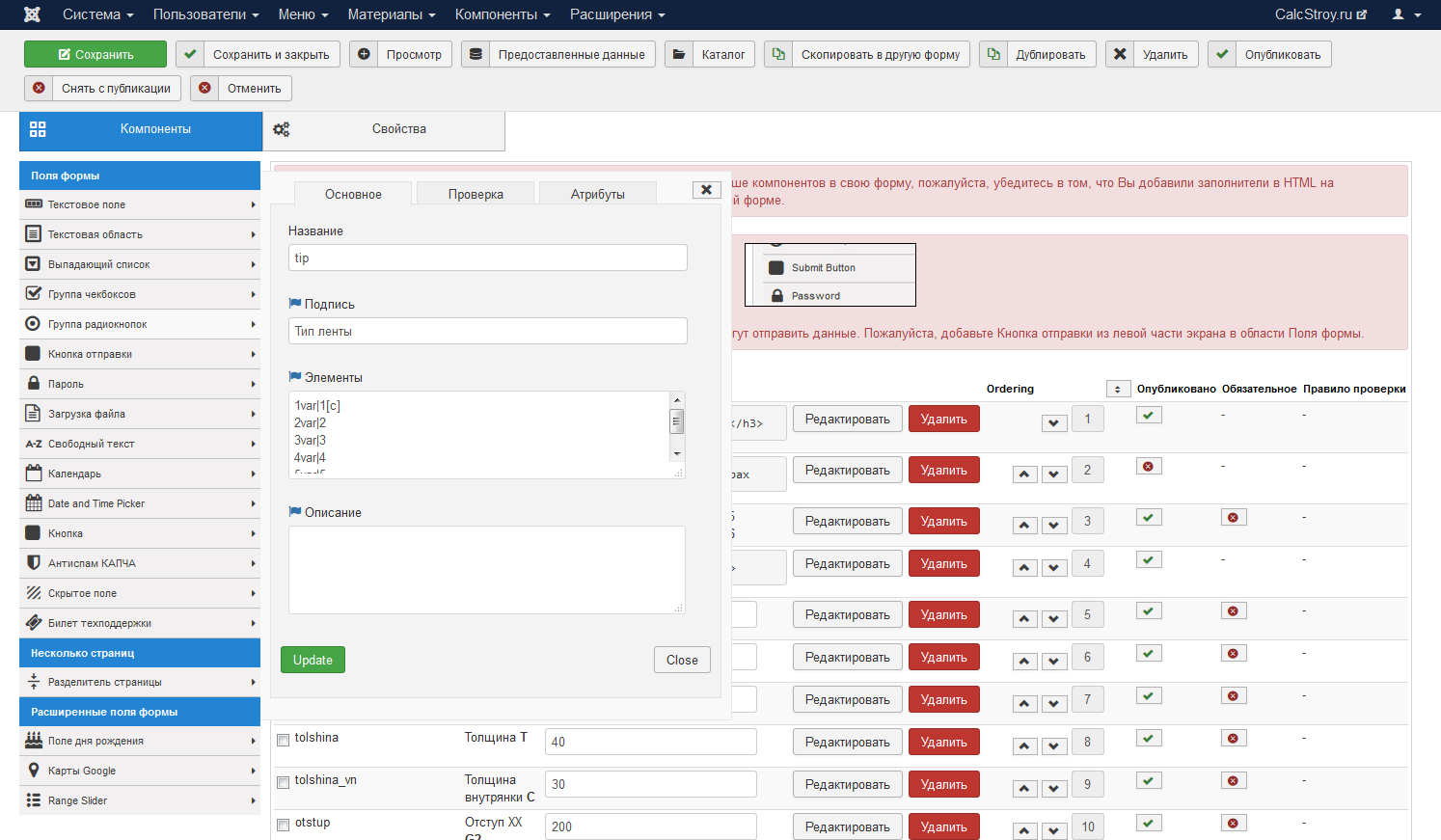This screenshot has height=840, width=1441.
Task: Click the Joomla logo icon
Action: 32,14
